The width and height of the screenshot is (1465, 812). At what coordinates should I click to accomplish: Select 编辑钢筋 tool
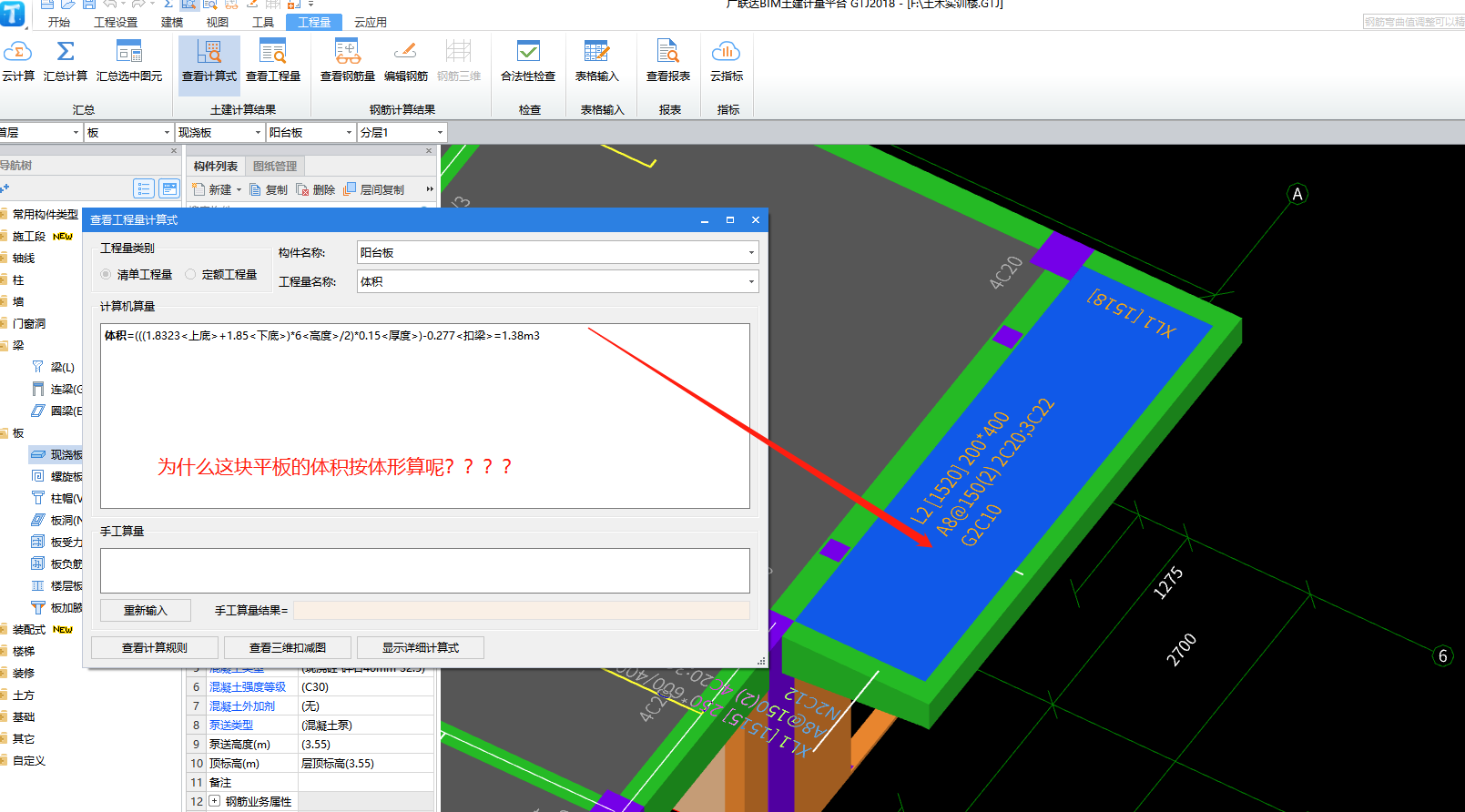(x=406, y=62)
